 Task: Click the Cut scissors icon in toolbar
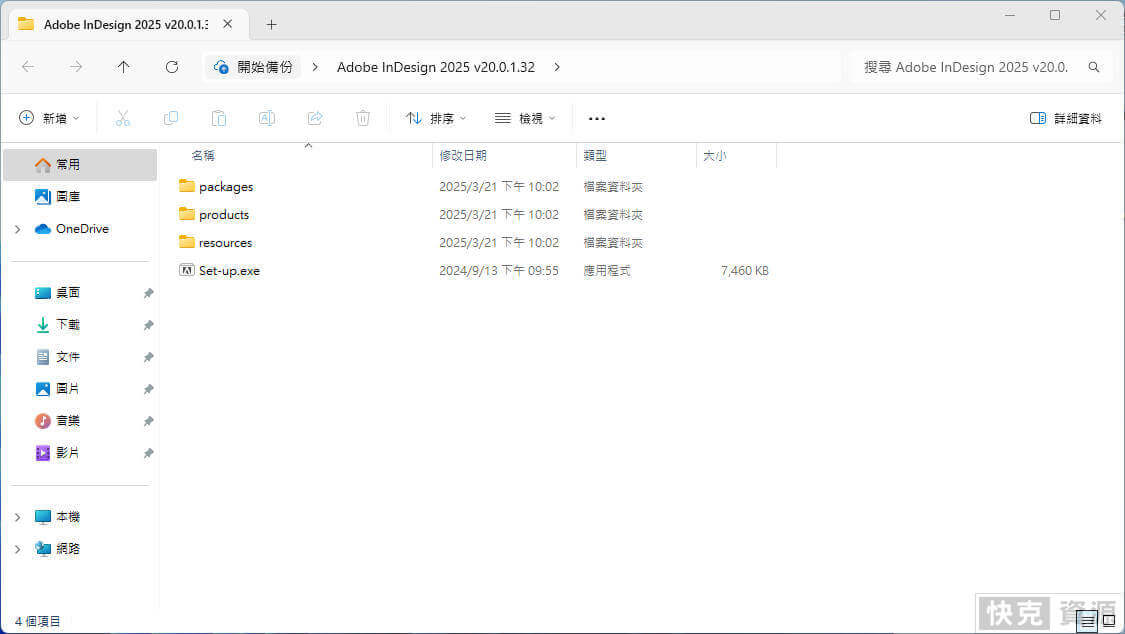[123, 118]
